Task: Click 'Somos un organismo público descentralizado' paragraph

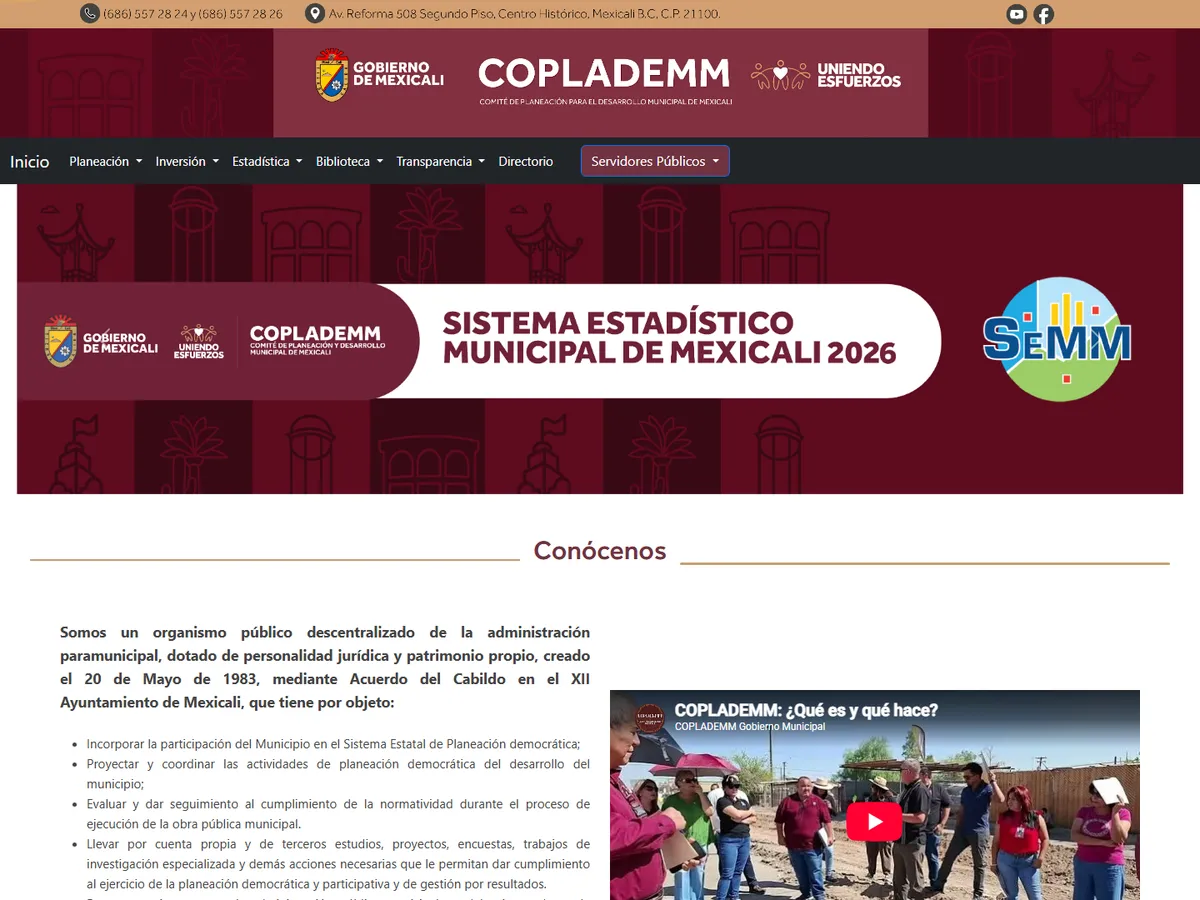Action: coord(325,668)
